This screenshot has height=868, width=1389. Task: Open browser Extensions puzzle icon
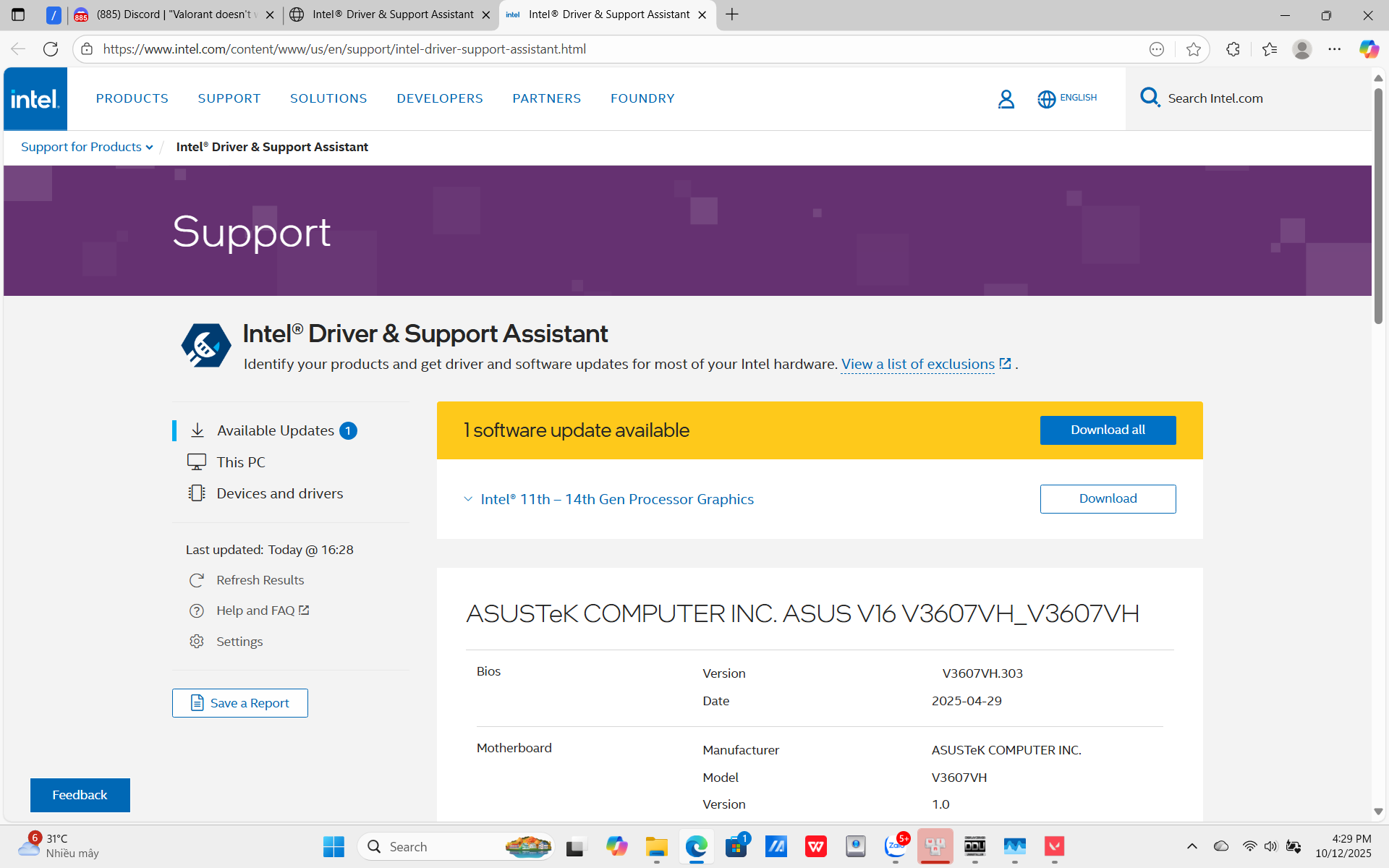(1233, 49)
